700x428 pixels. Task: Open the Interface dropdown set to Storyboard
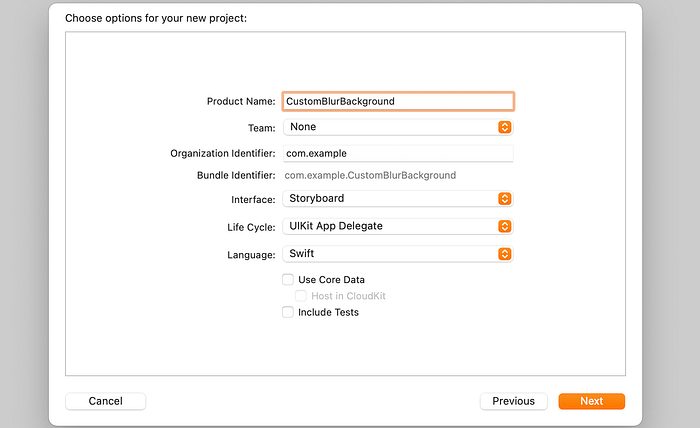point(398,199)
